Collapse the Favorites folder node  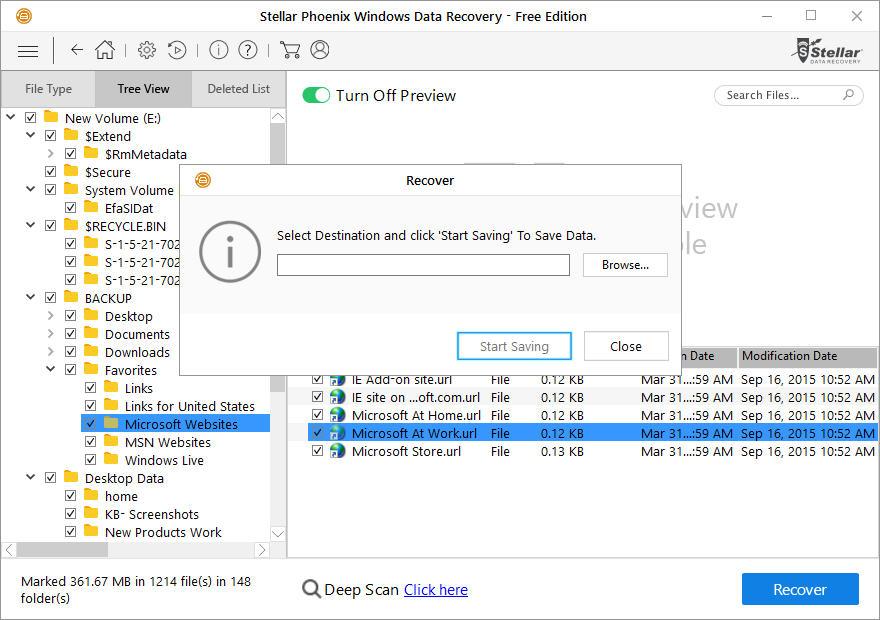click(x=51, y=369)
